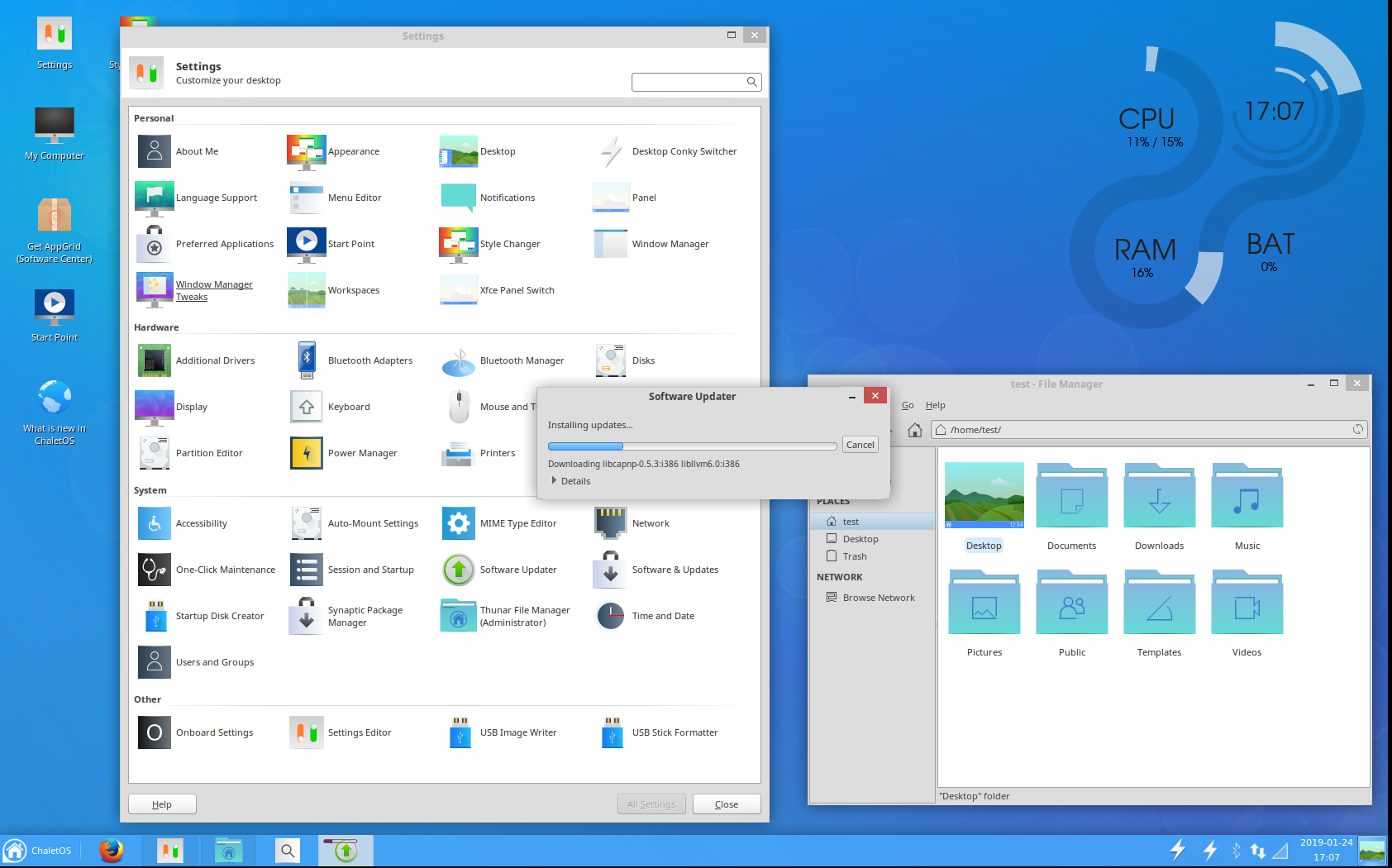Open the Power Manager icon
The image size is (1392, 868).
tap(307, 454)
